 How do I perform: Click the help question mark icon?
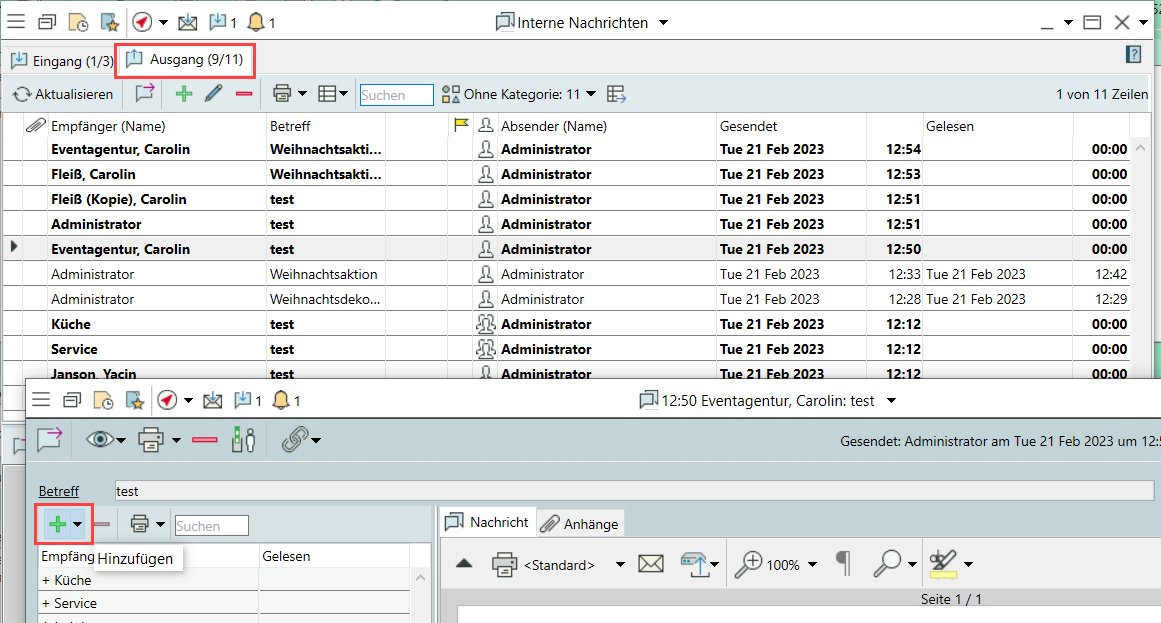tap(1134, 54)
